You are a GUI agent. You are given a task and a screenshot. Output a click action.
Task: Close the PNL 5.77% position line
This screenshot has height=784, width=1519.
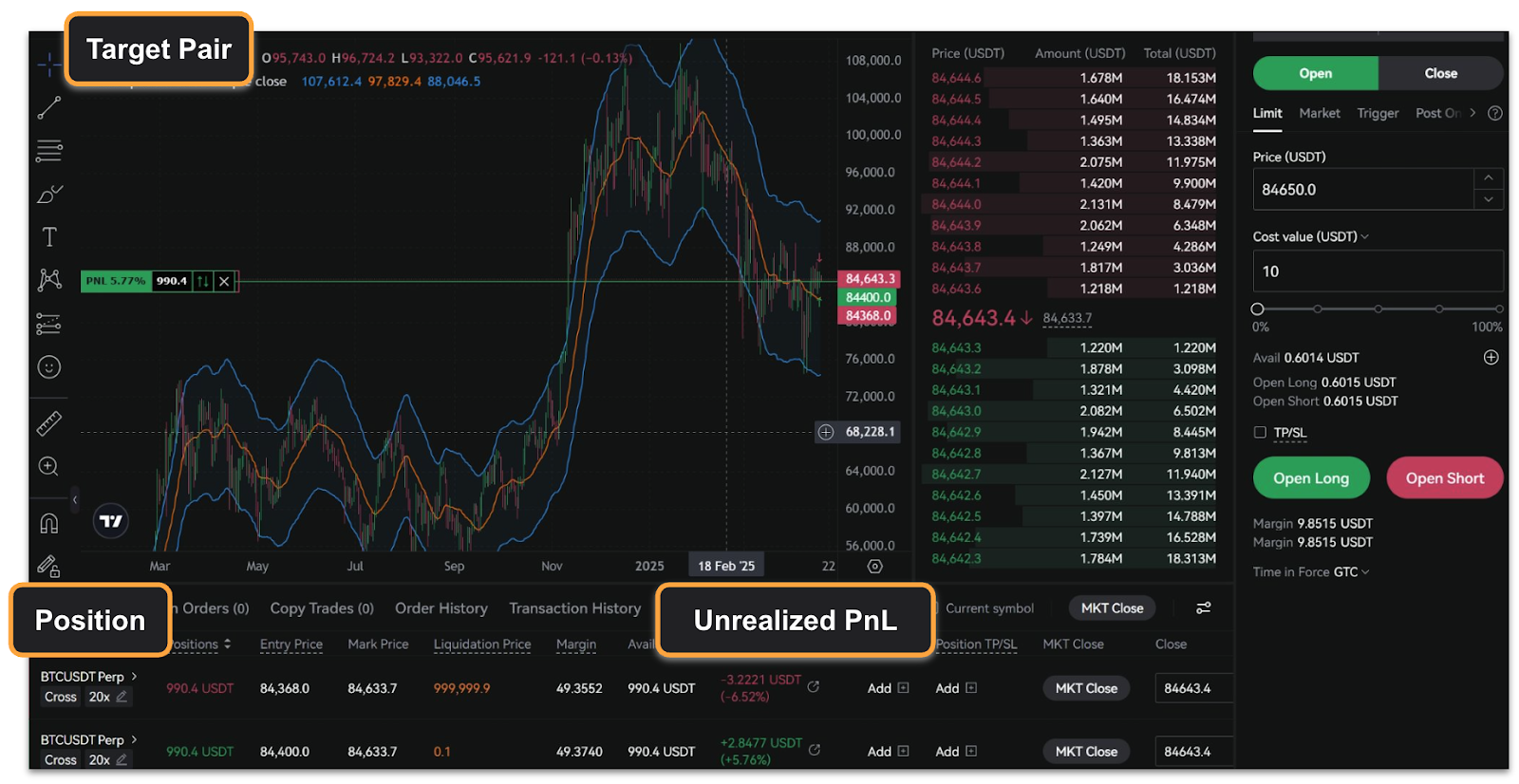pyautogui.click(x=224, y=281)
